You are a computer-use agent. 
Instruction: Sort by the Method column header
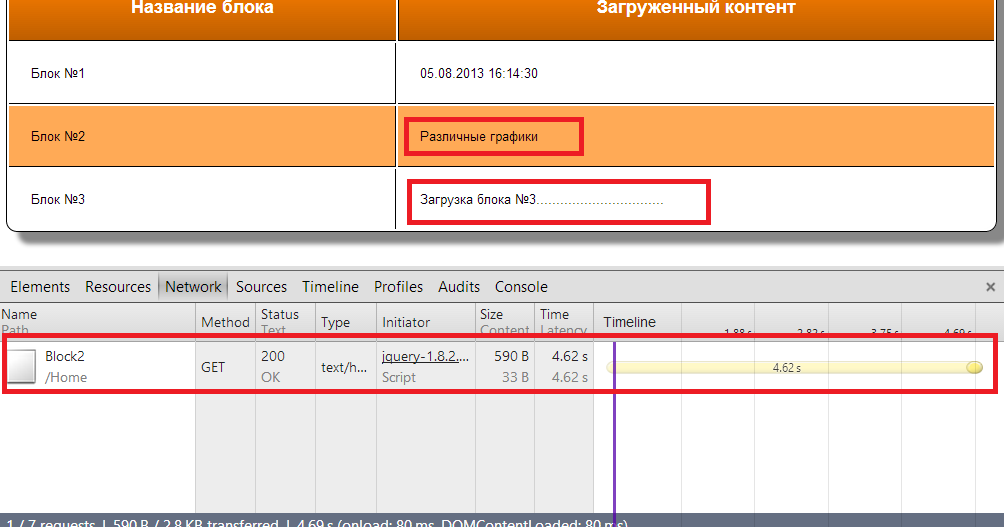tap(225, 321)
